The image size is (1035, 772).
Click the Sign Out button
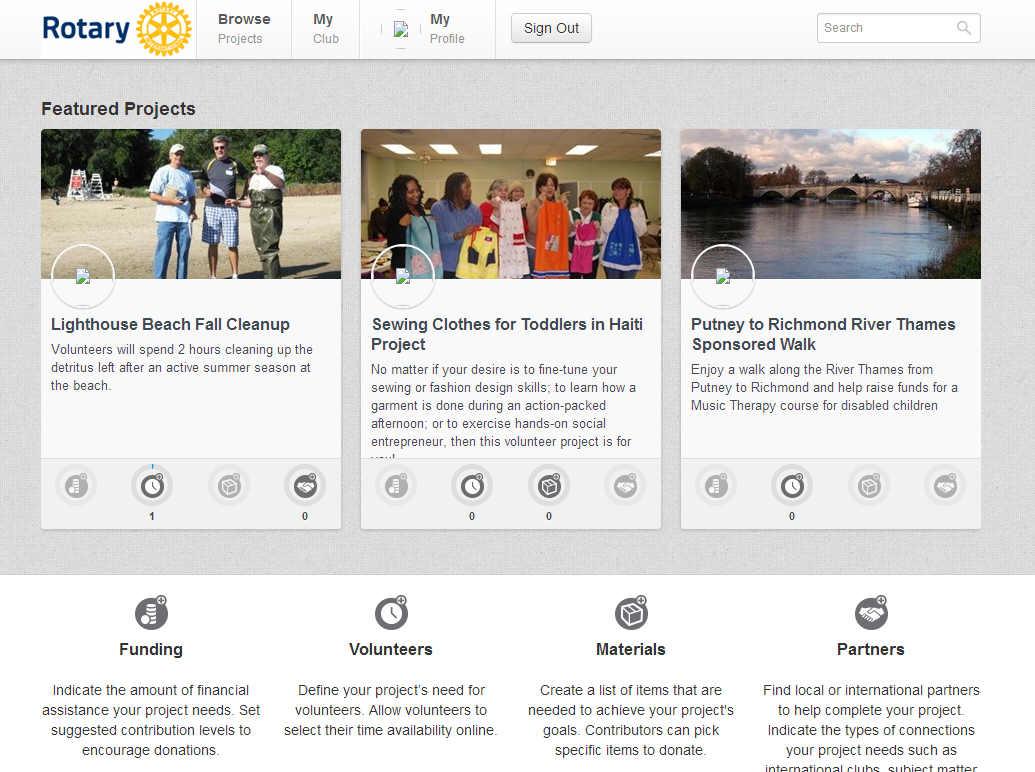click(551, 28)
